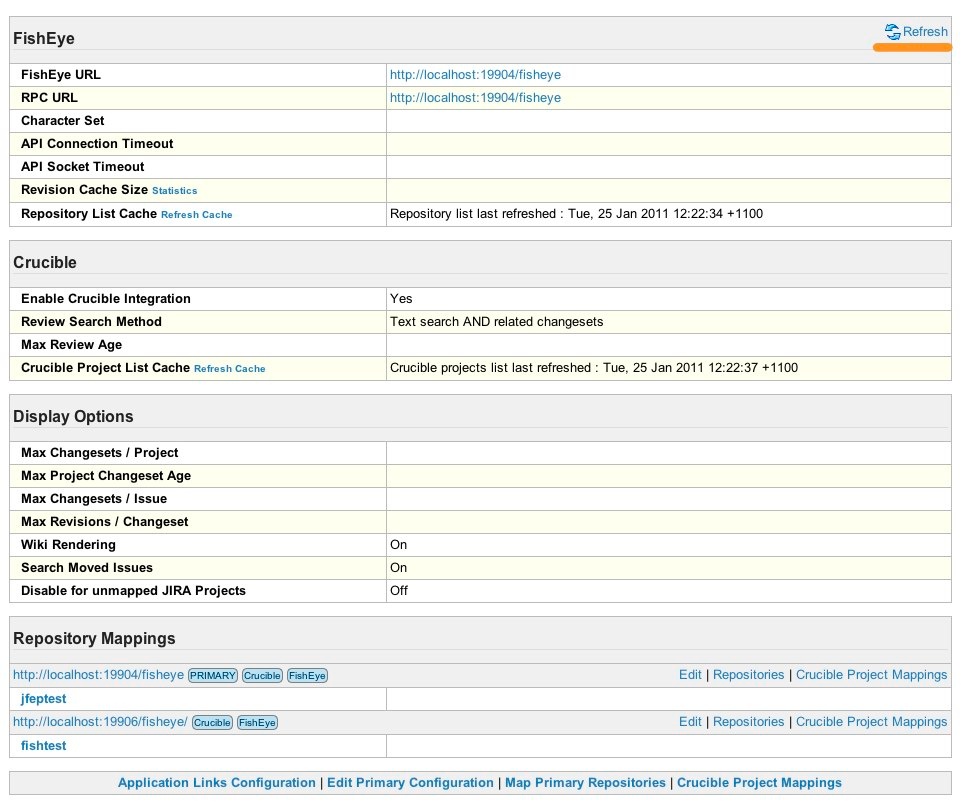The height and width of the screenshot is (804, 962).
Task: Edit the localhost:19906 repository mapping
Action: 690,722
